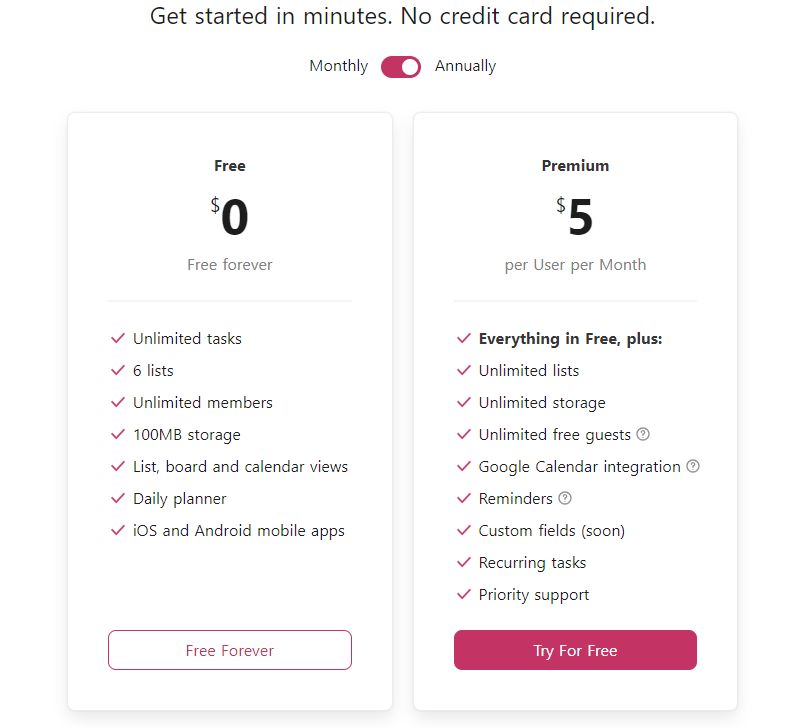Select the Monthly billing label
Viewport: 802px width, 728px height.
click(x=338, y=67)
